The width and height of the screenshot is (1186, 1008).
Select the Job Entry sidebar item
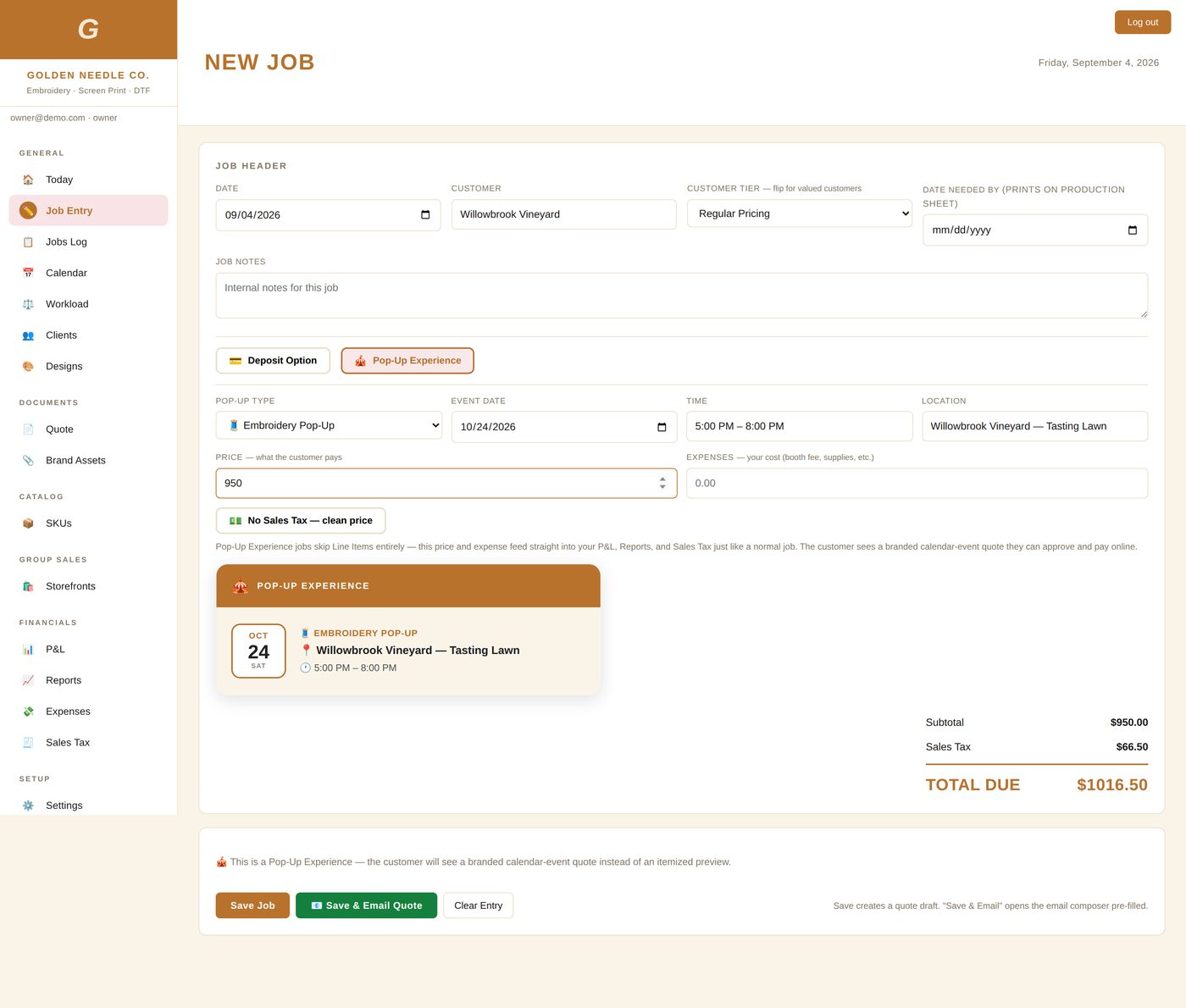click(88, 210)
